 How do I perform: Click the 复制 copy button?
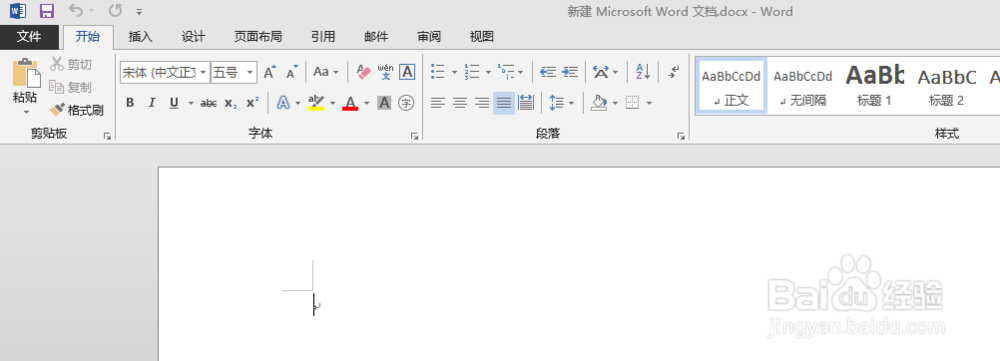coord(71,87)
